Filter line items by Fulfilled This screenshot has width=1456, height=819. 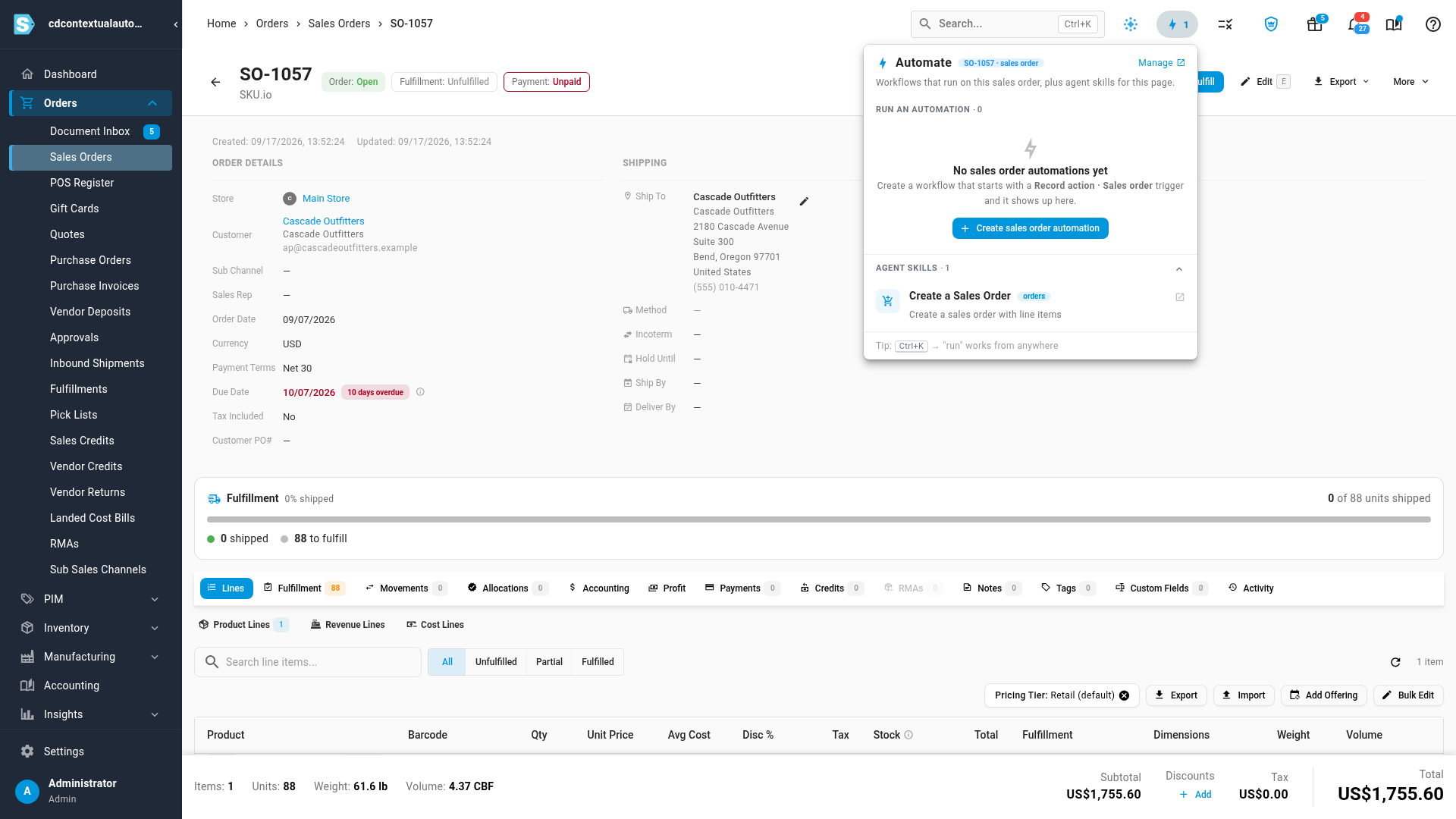598,662
